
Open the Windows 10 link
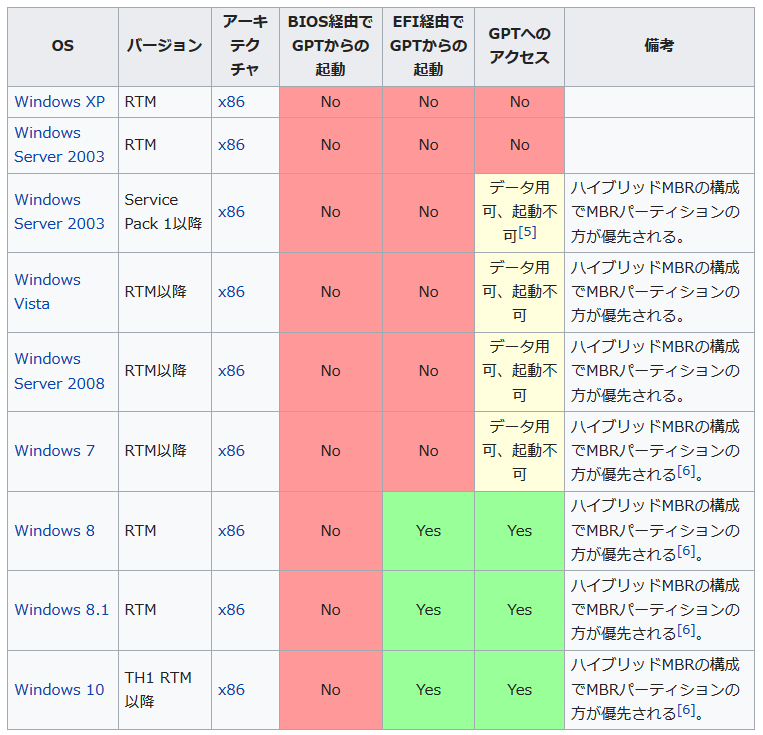pyautogui.click(x=59, y=690)
